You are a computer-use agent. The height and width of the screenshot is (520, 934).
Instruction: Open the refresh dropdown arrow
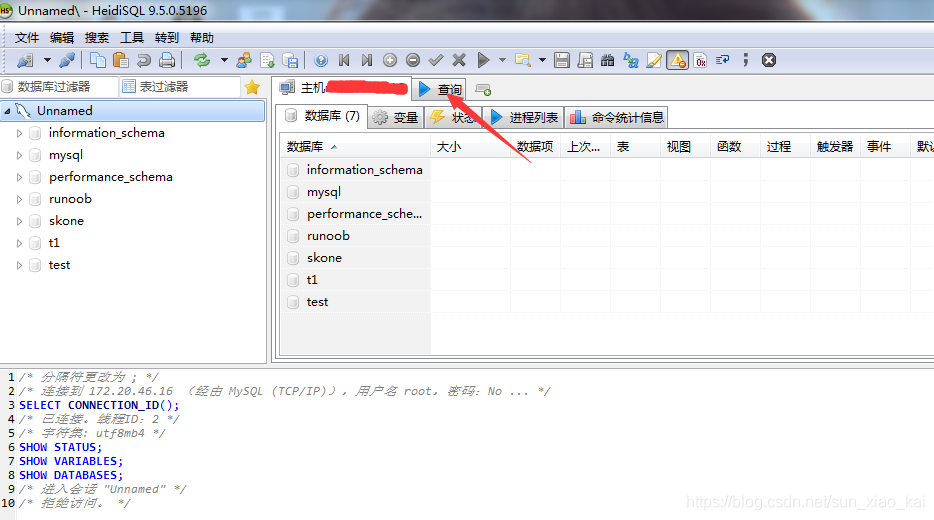click(224, 60)
